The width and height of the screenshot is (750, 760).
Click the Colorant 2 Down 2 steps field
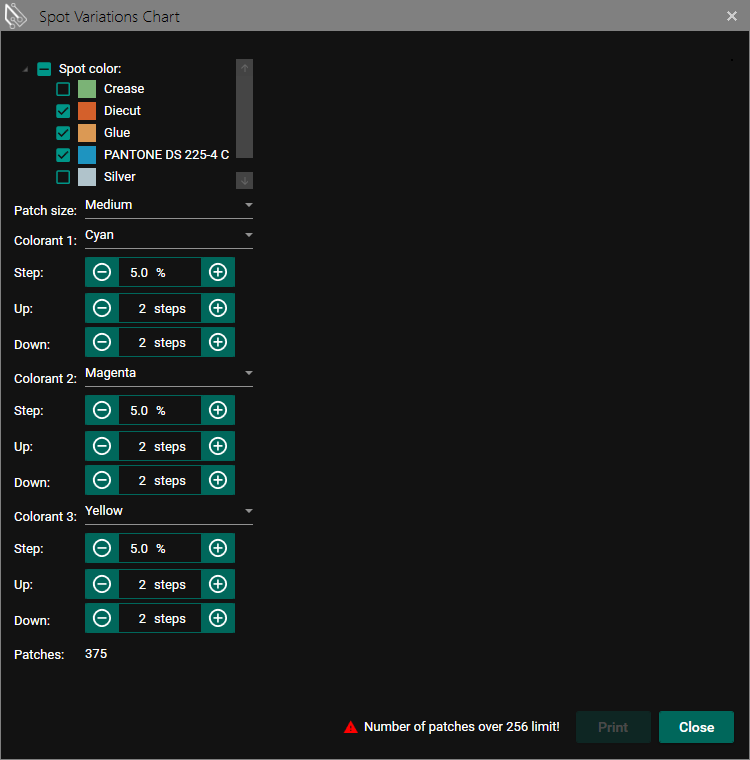pyautogui.click(x=160, y=480)
